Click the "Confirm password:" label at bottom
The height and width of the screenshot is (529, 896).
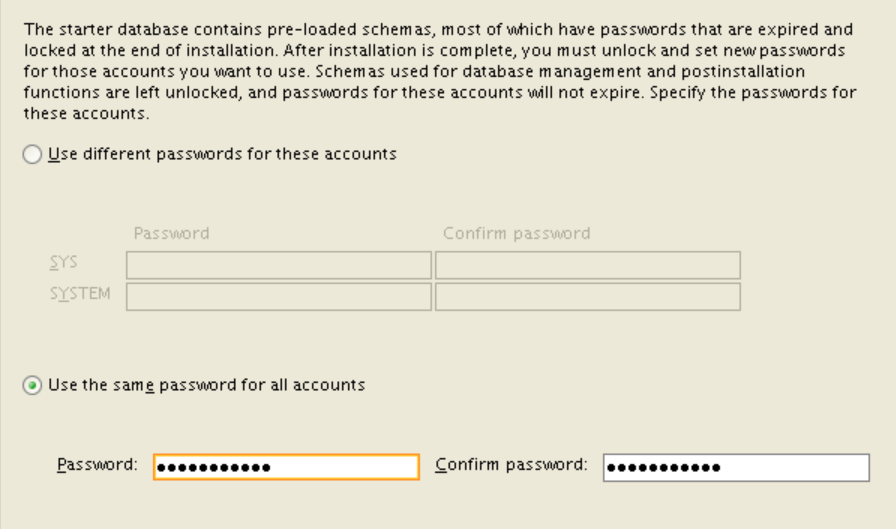(510, 465)
